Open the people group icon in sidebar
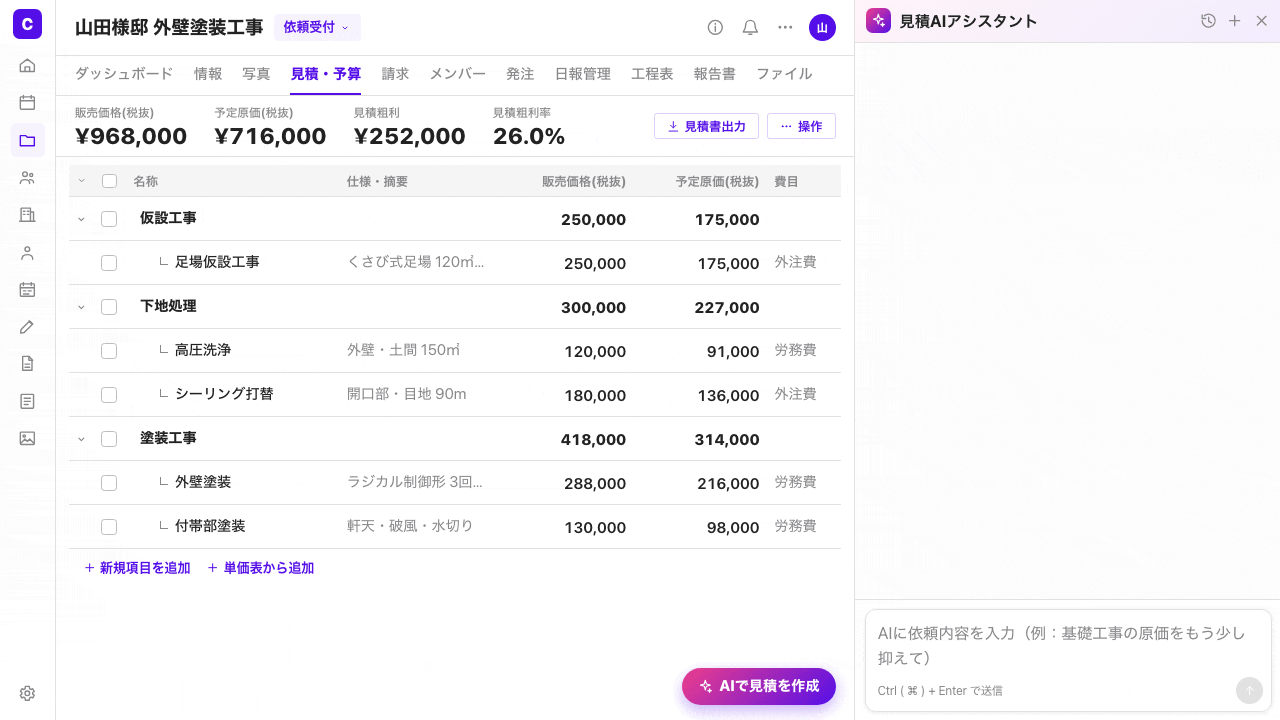 click(x=28, y=178)
